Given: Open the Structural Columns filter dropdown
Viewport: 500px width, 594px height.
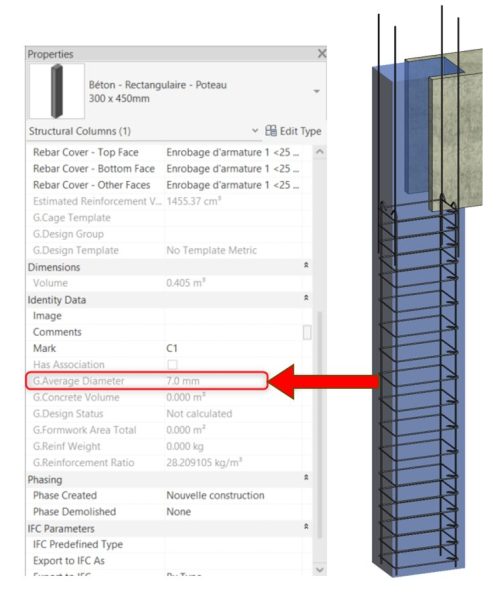Looking at the screenshot, I should 255,131.
